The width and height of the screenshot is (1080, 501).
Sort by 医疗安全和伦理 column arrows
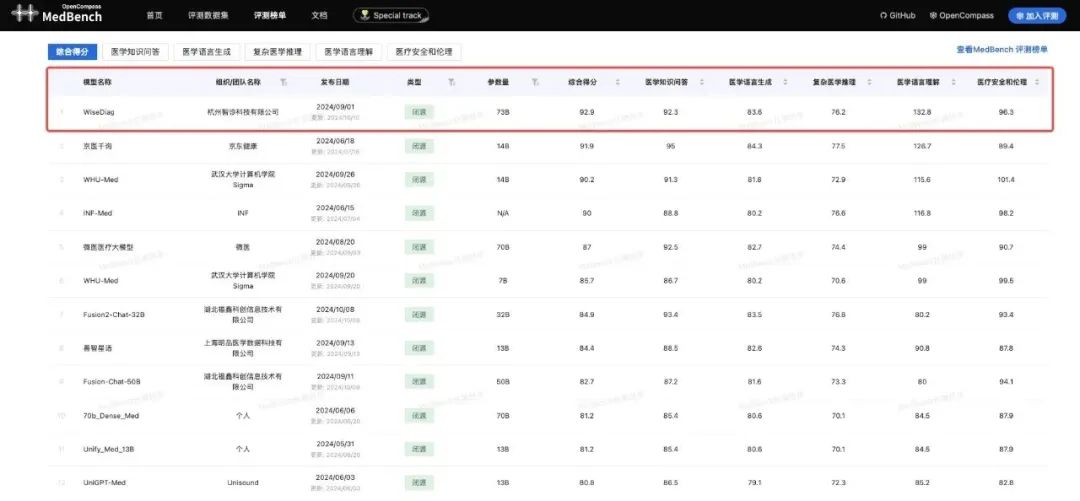1037,82
